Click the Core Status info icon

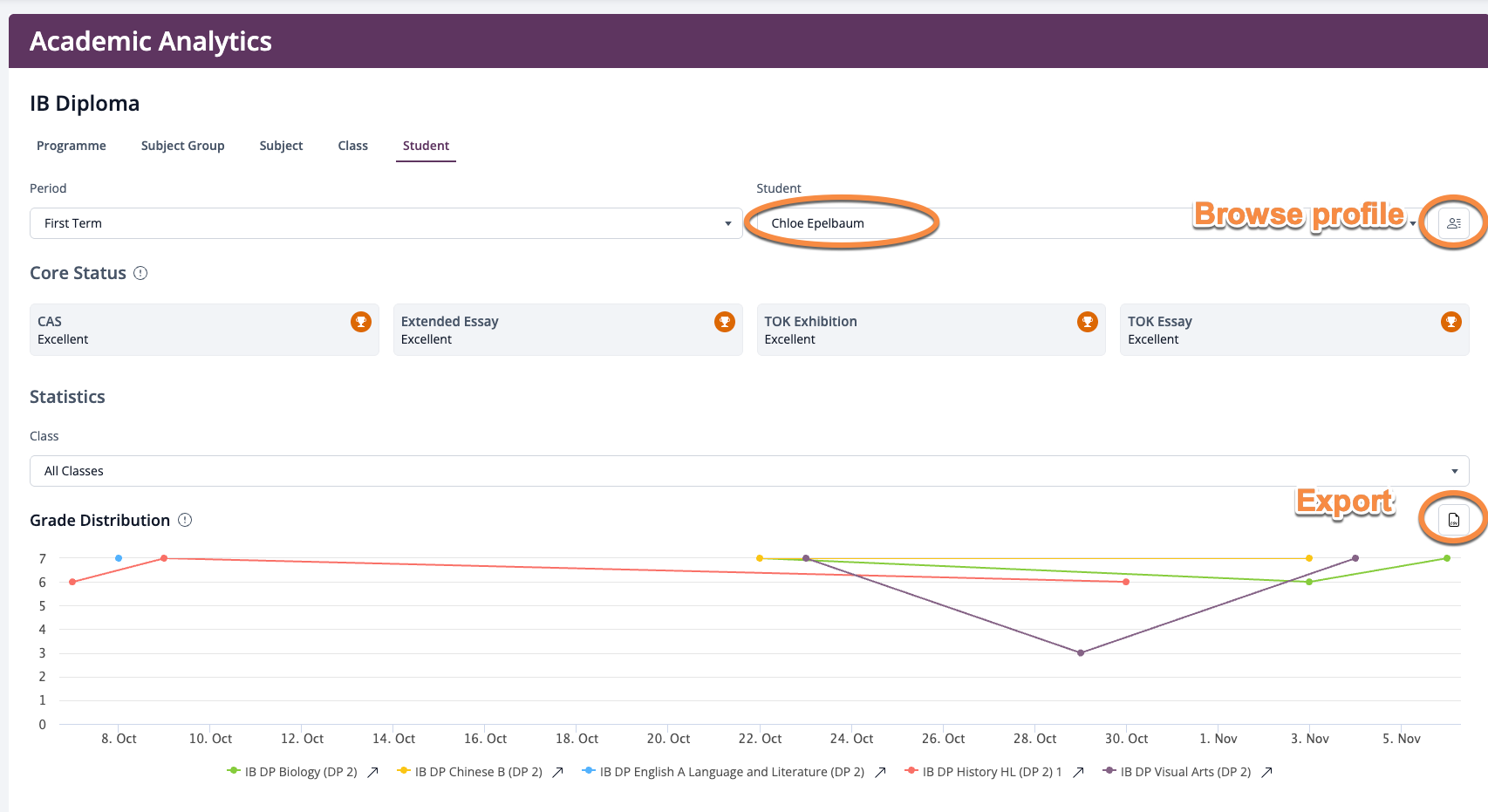(140, 273)
